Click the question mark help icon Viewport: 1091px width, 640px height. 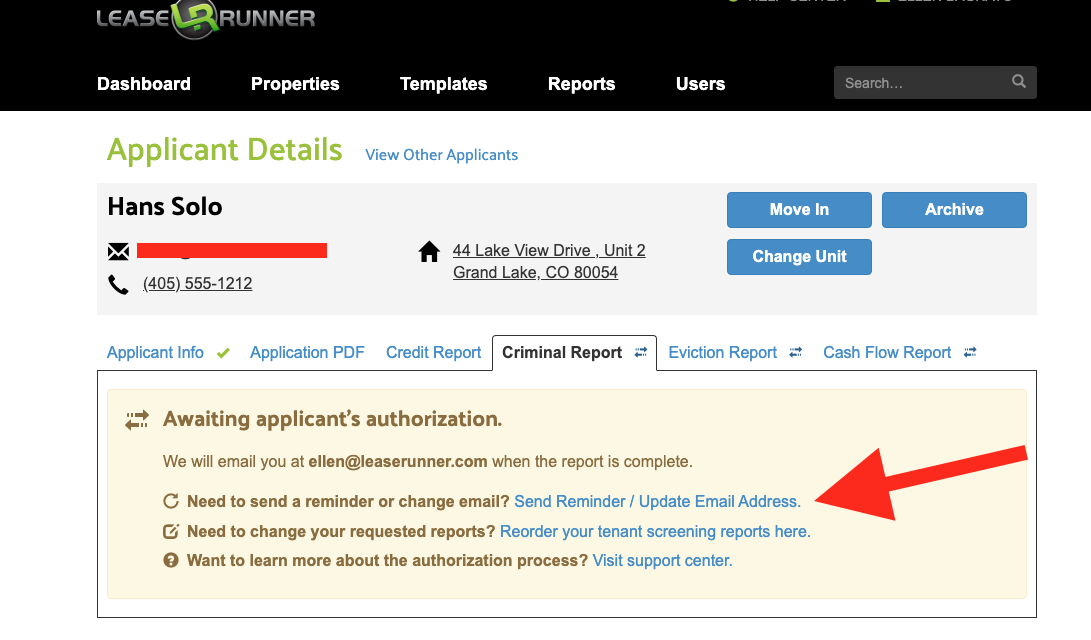(171, 561)
